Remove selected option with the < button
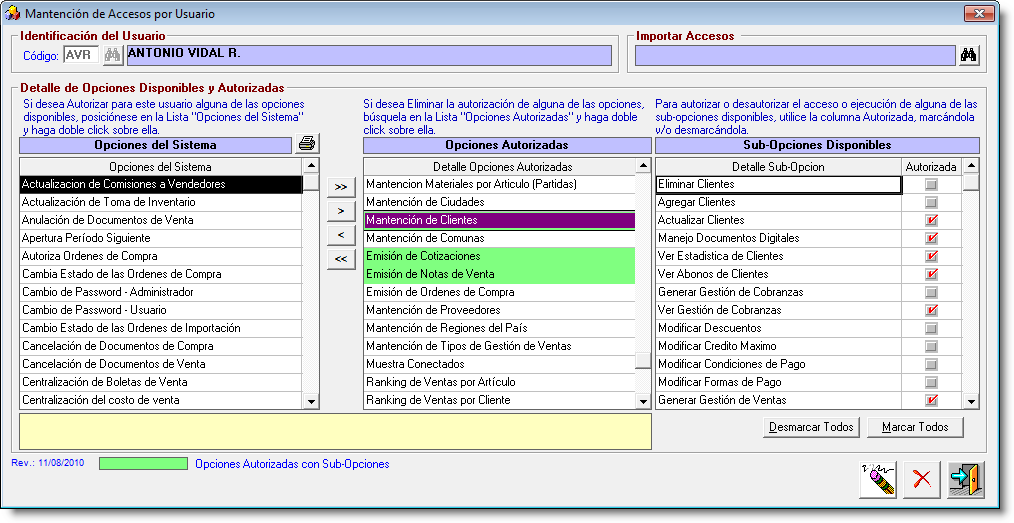1014x523 pixels. [341, 235]
